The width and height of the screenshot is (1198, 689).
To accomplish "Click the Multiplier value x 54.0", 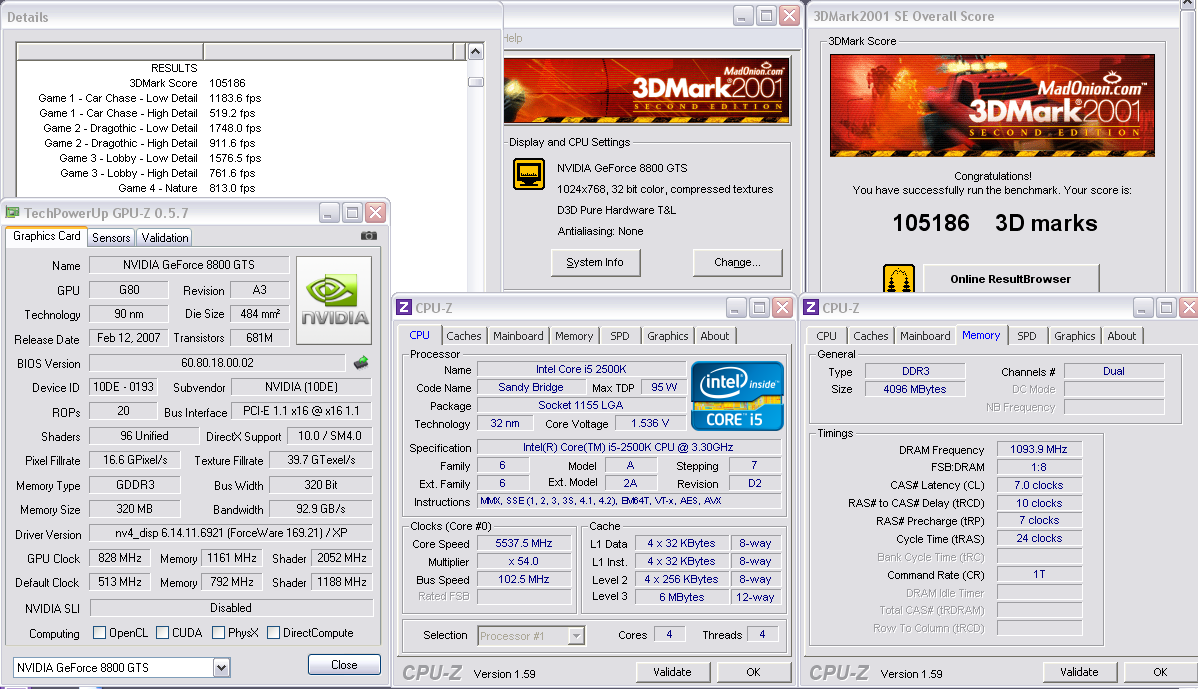I will point(523,561).
